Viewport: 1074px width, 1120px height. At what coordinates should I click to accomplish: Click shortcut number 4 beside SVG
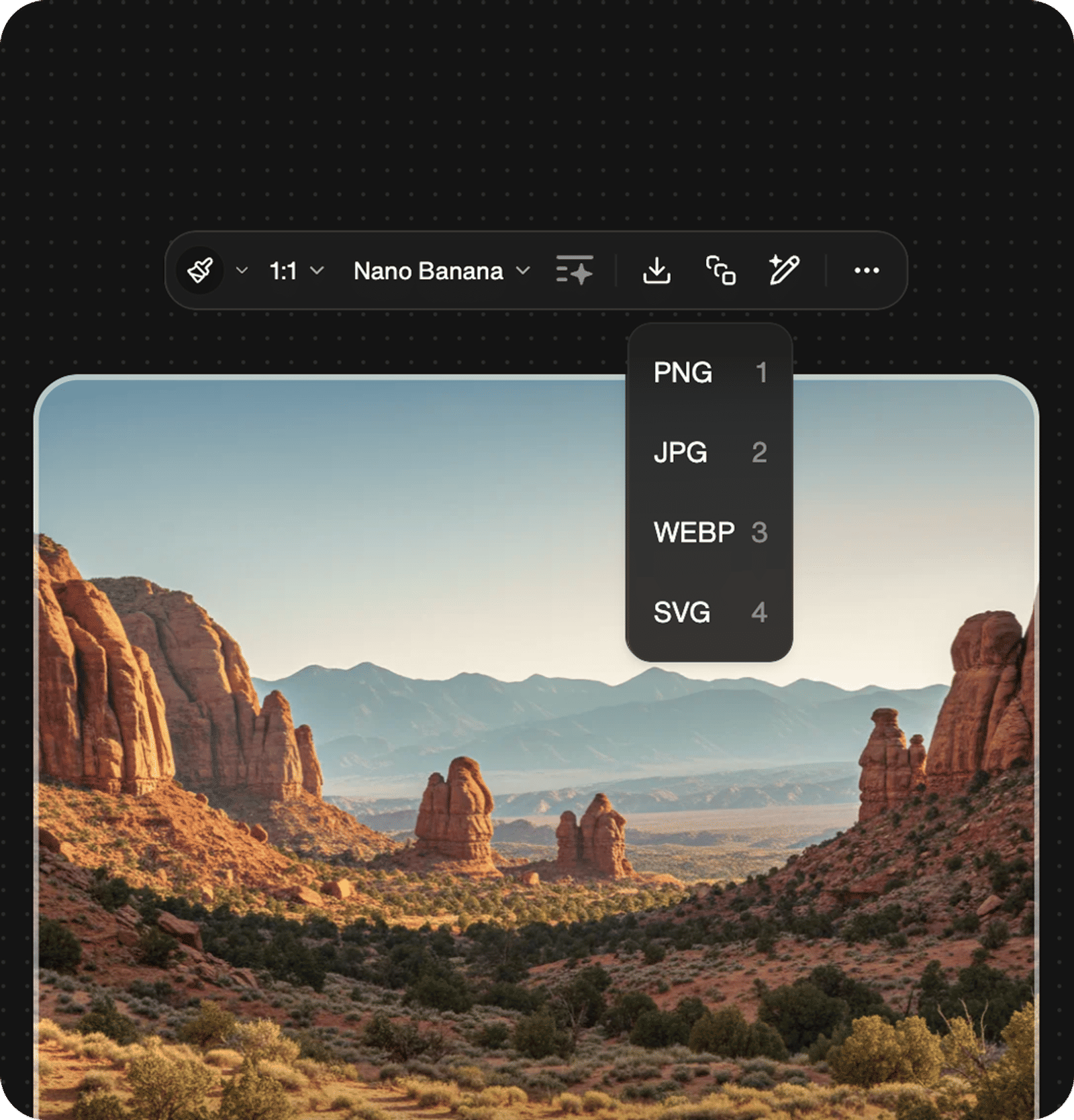[759, 612]
